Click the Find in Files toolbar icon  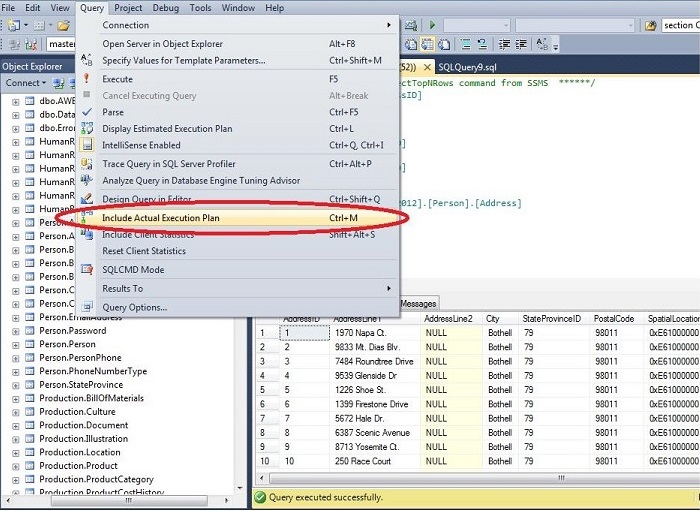point(650,25)
